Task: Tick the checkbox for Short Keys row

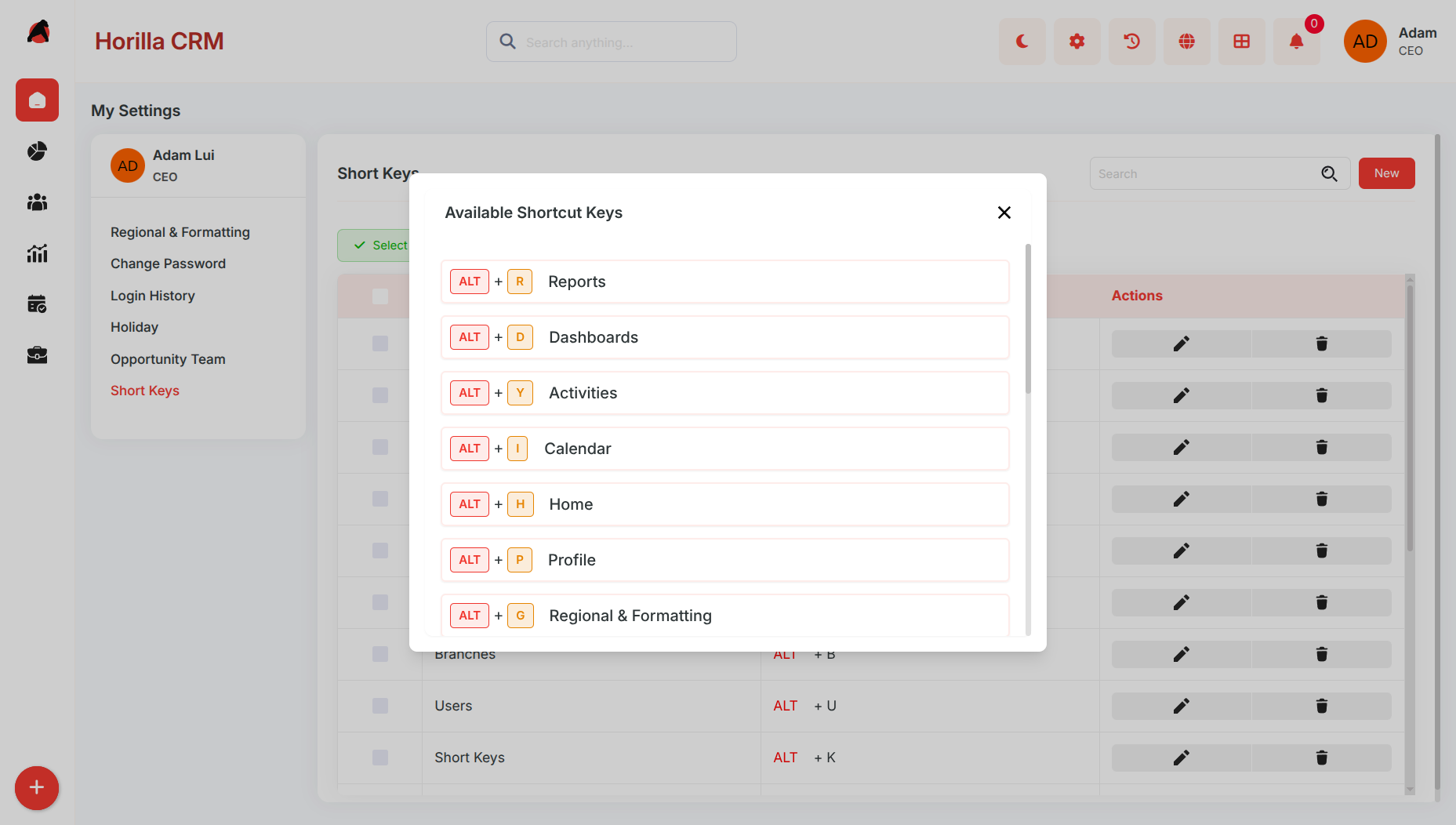Action: point(380,758)
